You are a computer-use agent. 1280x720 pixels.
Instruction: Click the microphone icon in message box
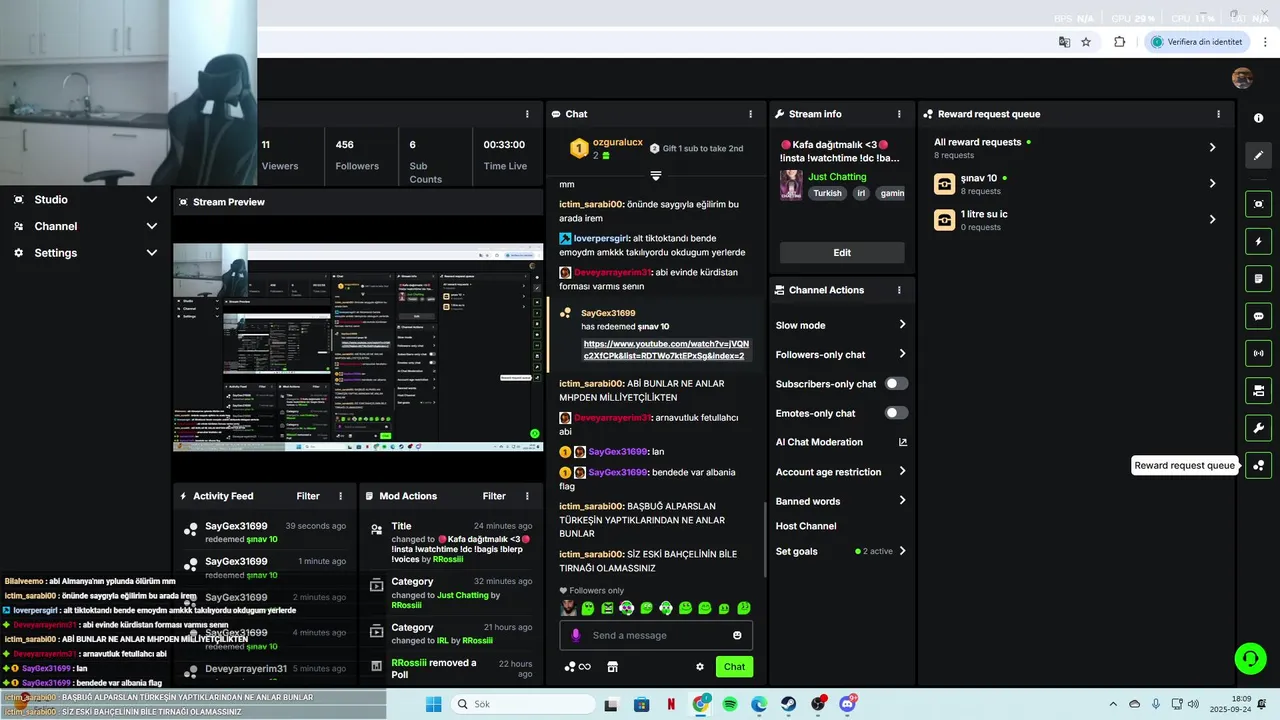click(575, 635)
